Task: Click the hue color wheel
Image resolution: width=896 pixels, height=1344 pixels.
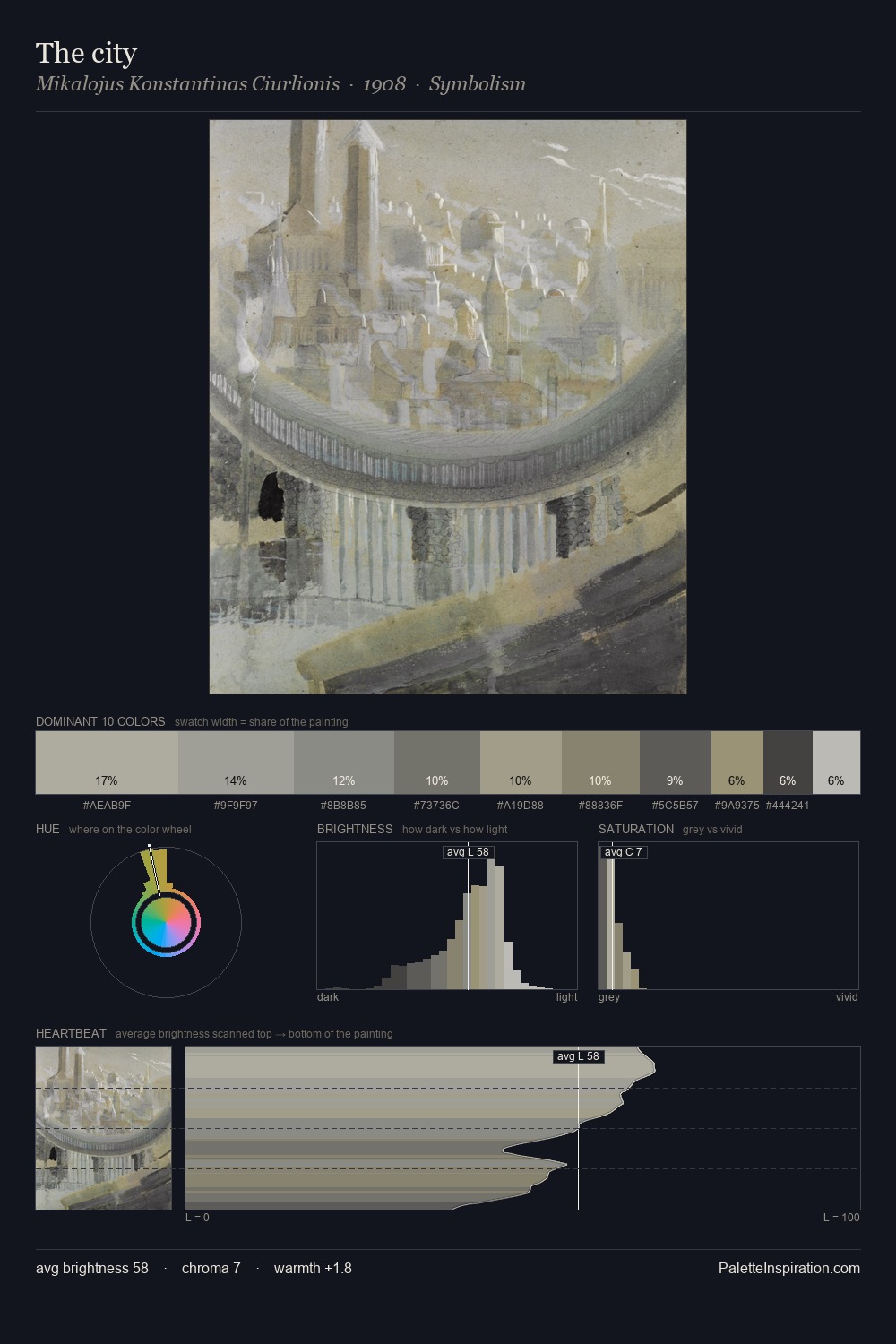Action: click(x=166, y=922)
